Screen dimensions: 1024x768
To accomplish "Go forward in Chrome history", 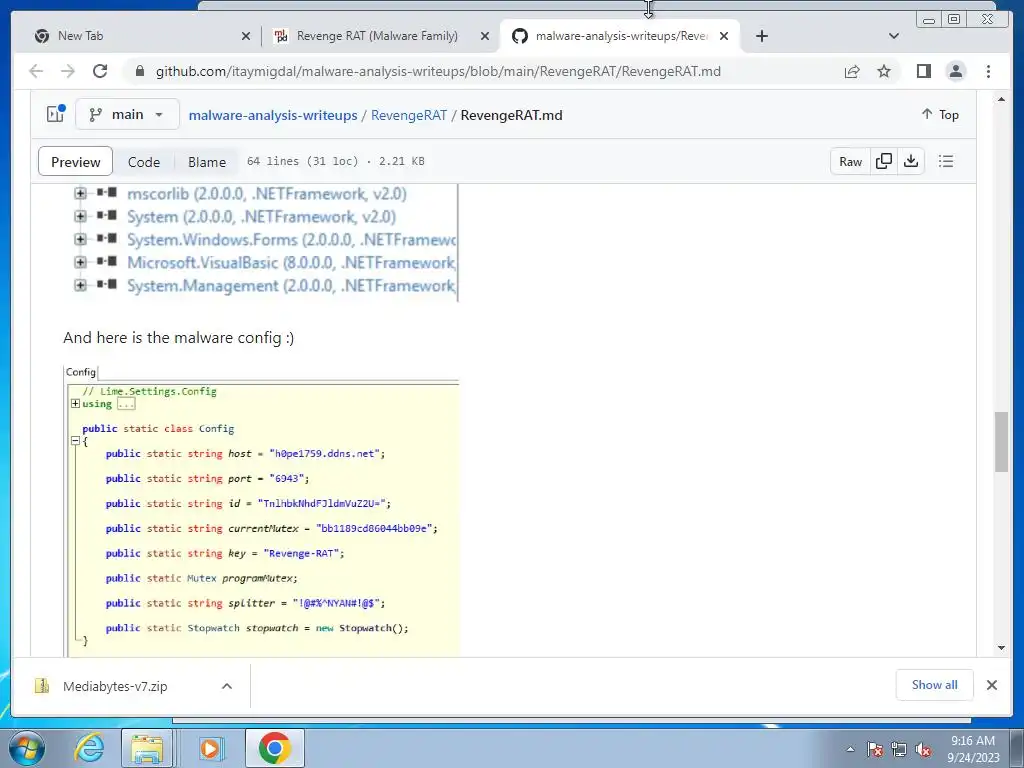I will pyautogui.click(x=67, y=71).
